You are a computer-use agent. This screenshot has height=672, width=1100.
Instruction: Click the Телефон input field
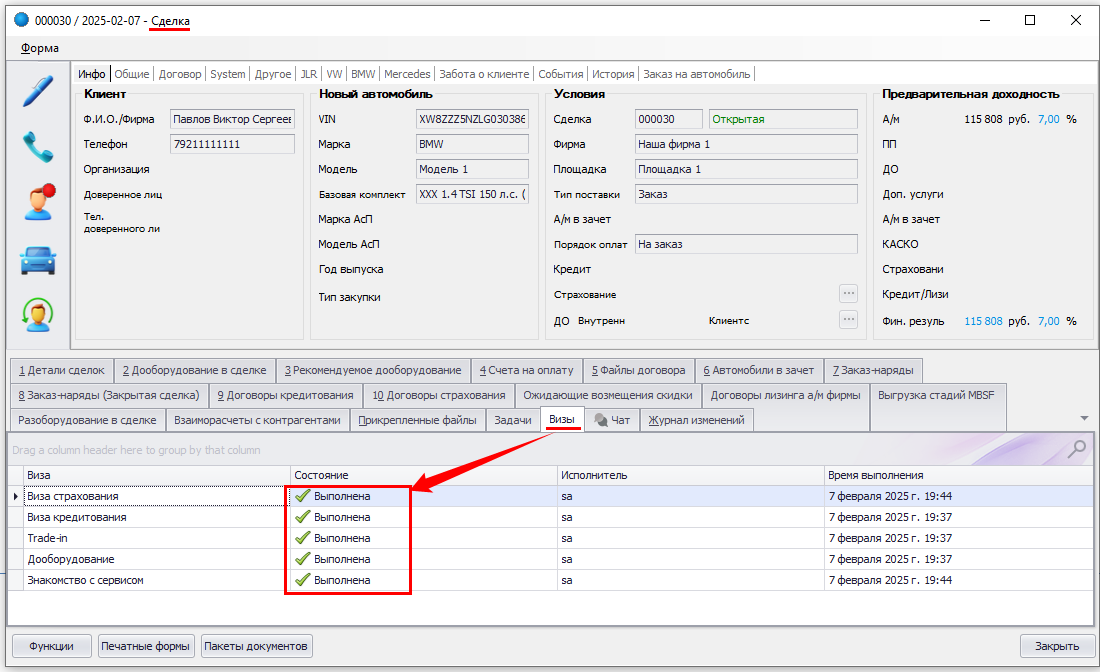[x=232, y=144]
